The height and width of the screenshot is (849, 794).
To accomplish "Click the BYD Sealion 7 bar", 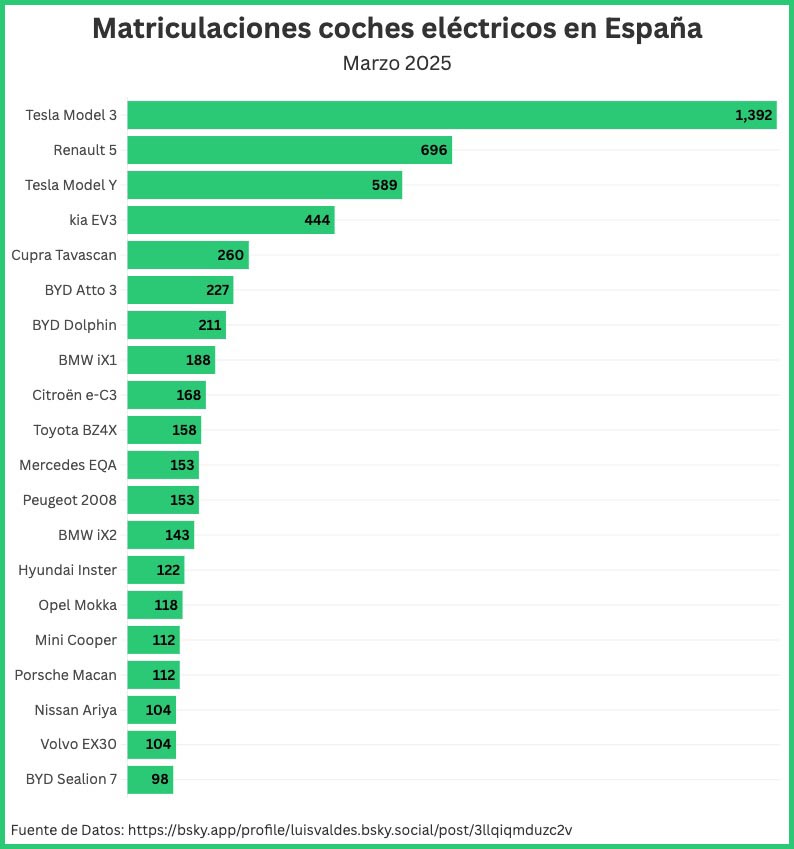I will [150, 780].
